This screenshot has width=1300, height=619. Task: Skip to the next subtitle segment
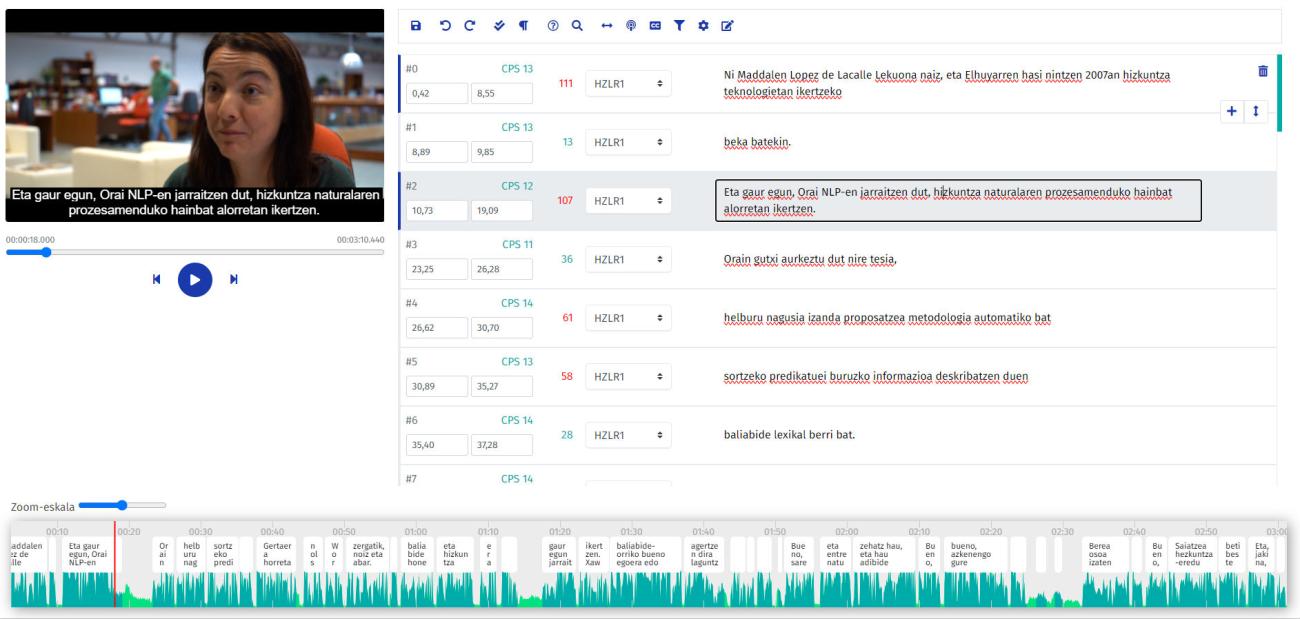[x=234, y=280]
